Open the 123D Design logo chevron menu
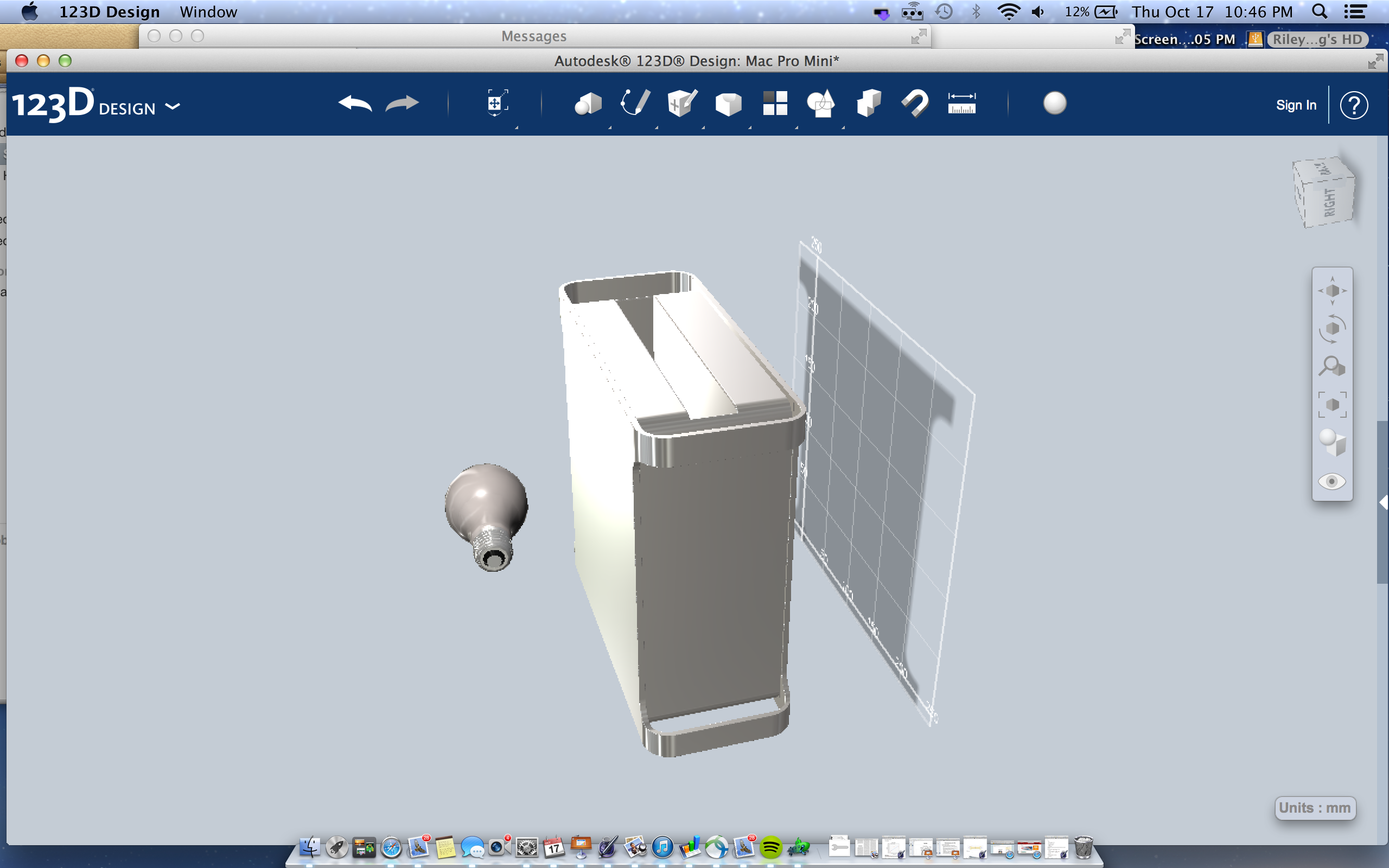 coord(173,106)
